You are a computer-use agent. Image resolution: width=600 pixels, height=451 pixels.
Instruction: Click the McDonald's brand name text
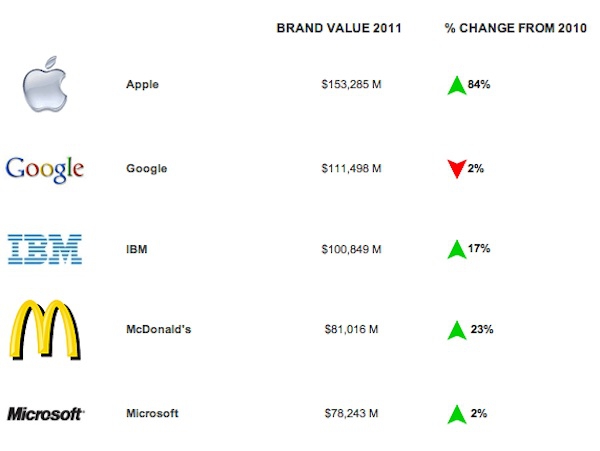[158, 329]
